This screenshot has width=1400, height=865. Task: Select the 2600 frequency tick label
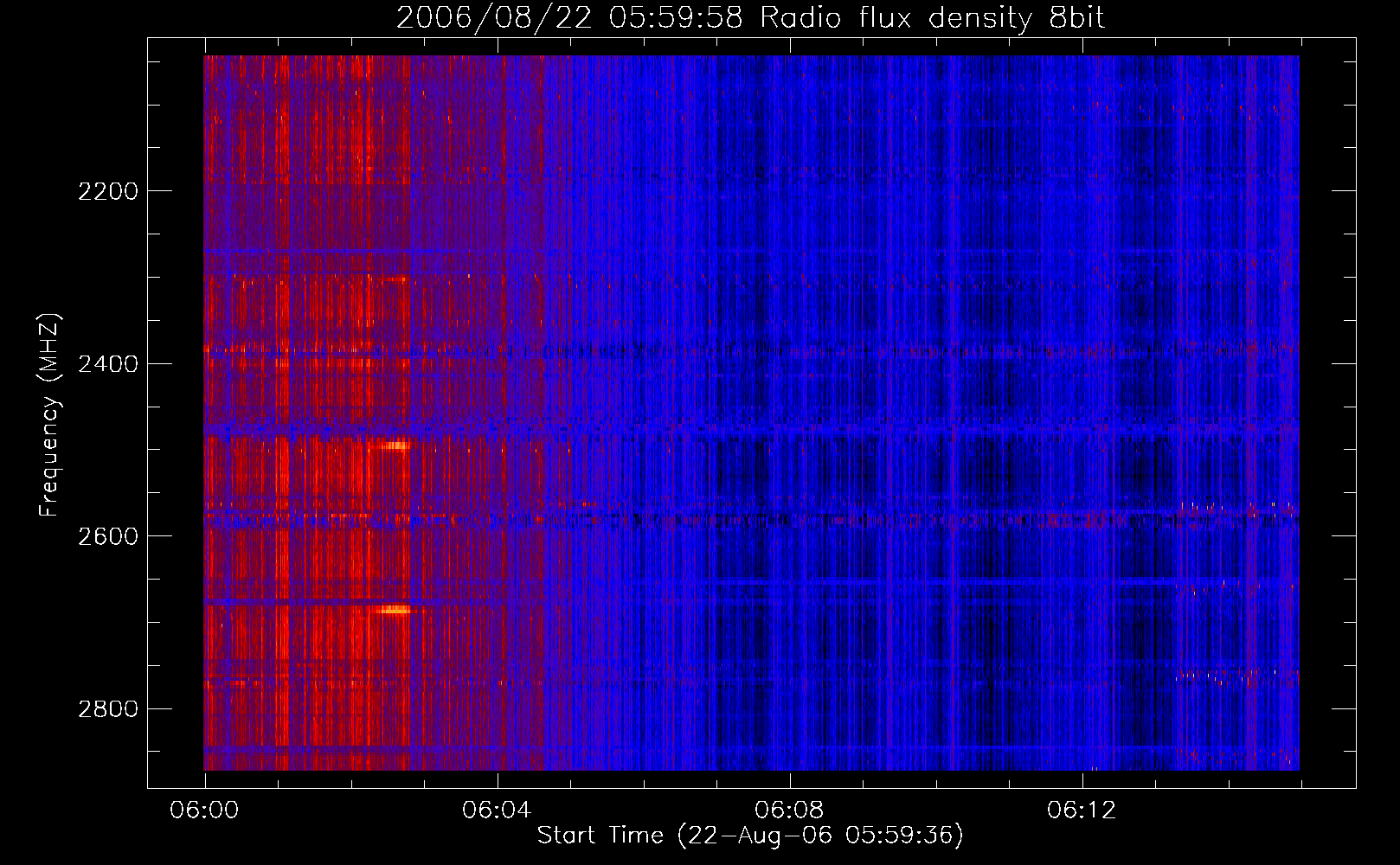tap(108, 536)
